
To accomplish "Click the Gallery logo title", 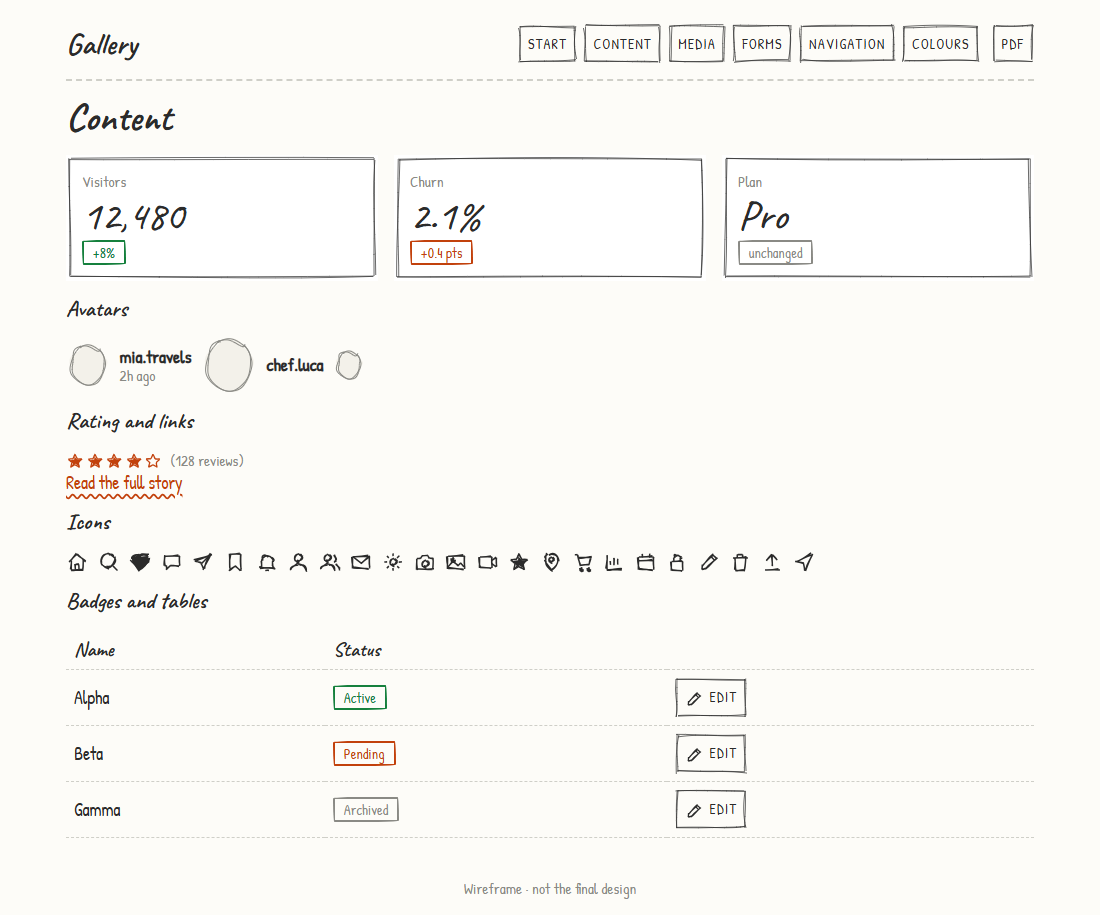I will tap(104, 46).
